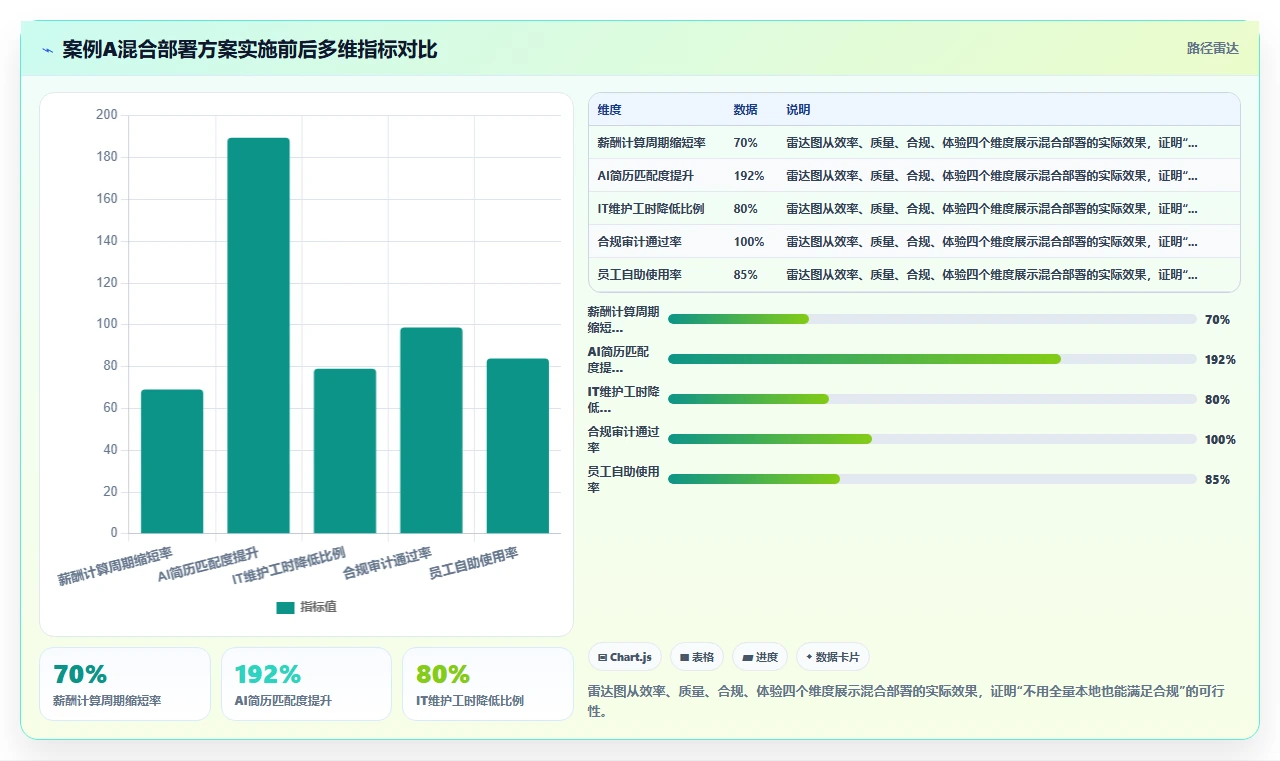This screenshot has height=761, width=1280.
Task: Click the 说明 column header
Action: coord(798,110)
